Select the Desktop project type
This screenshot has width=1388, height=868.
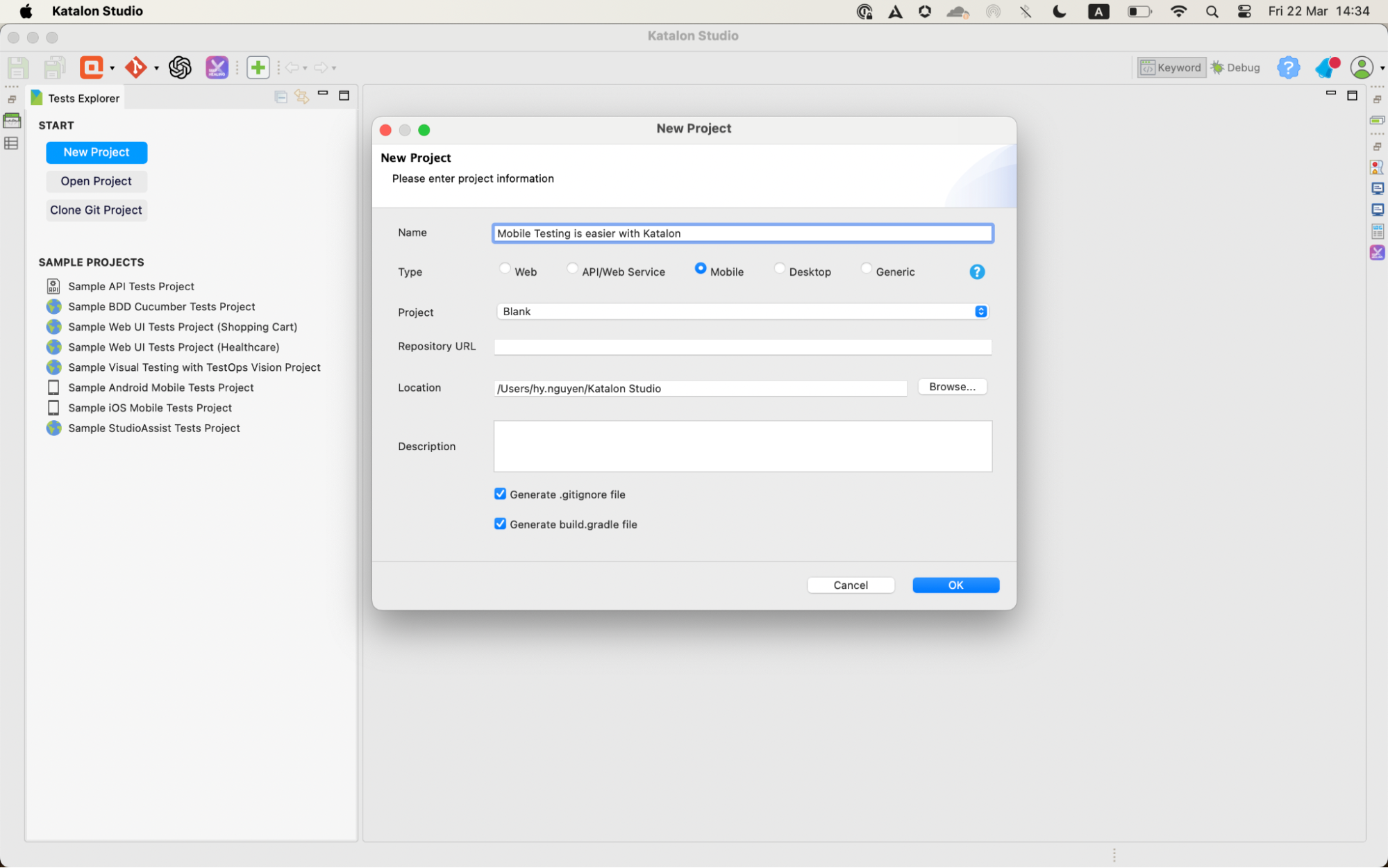coord(780,269)
